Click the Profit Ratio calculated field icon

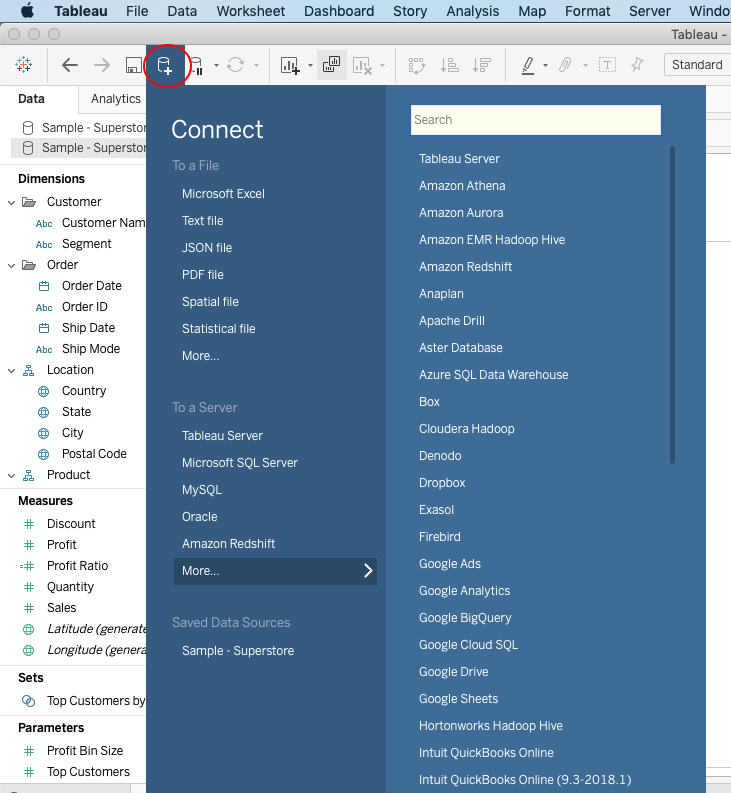(27, 566)
